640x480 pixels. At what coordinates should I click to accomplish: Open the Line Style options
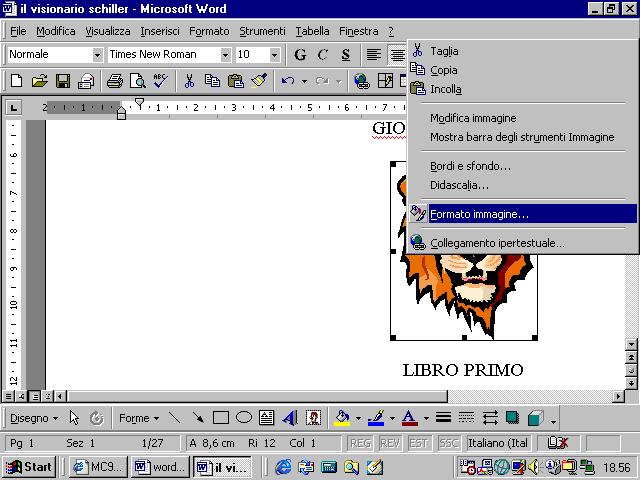point(443,417)
